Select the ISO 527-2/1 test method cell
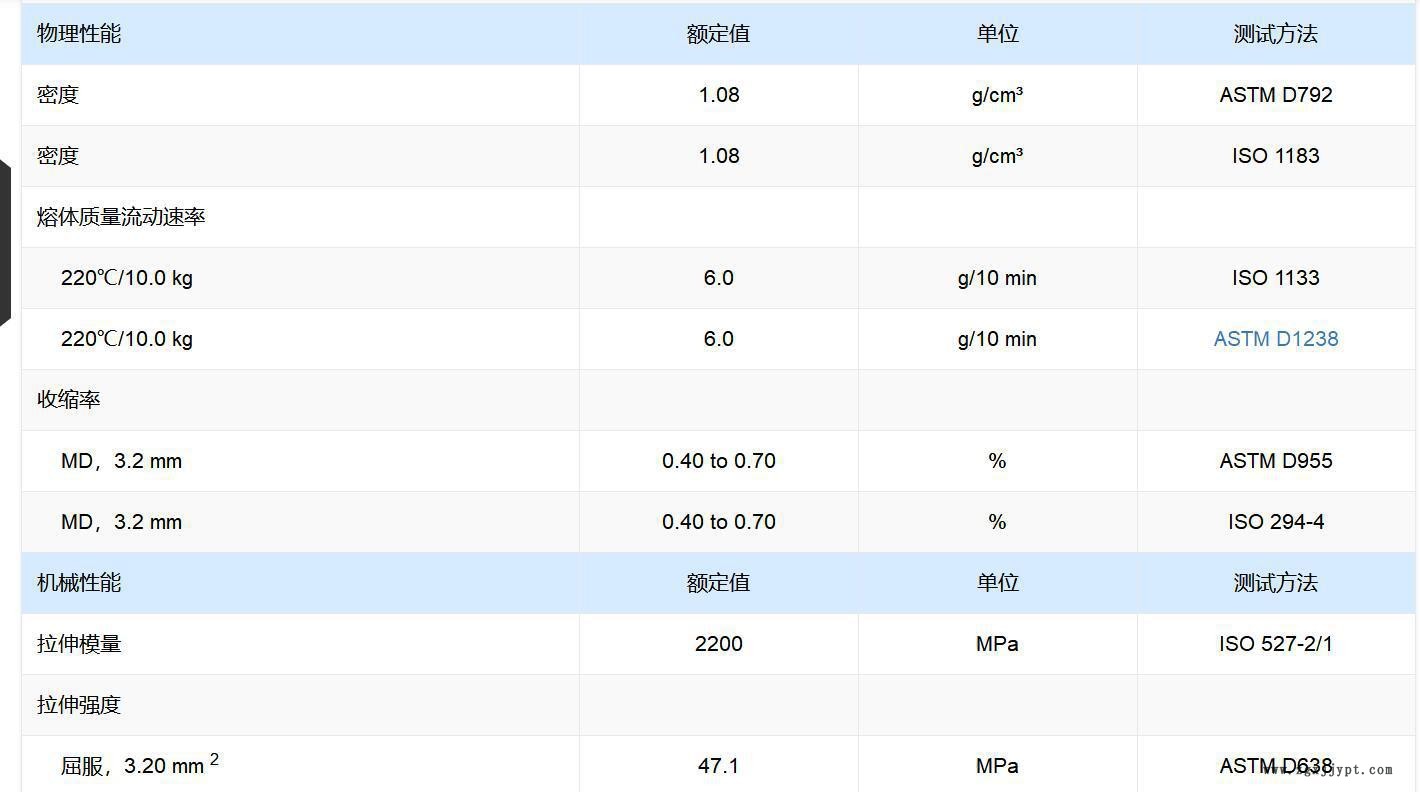Image resolution: width=1420 pixels, height=792 pixels. (1275, 644)
